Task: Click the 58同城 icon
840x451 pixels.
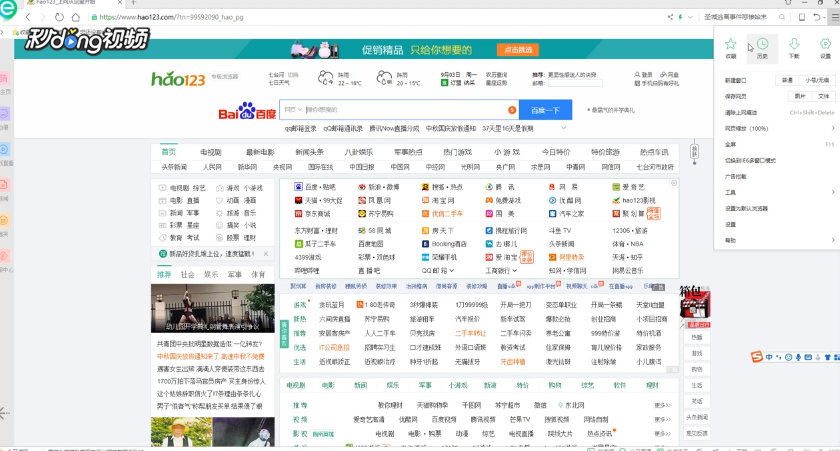Action: coord(362,231)
